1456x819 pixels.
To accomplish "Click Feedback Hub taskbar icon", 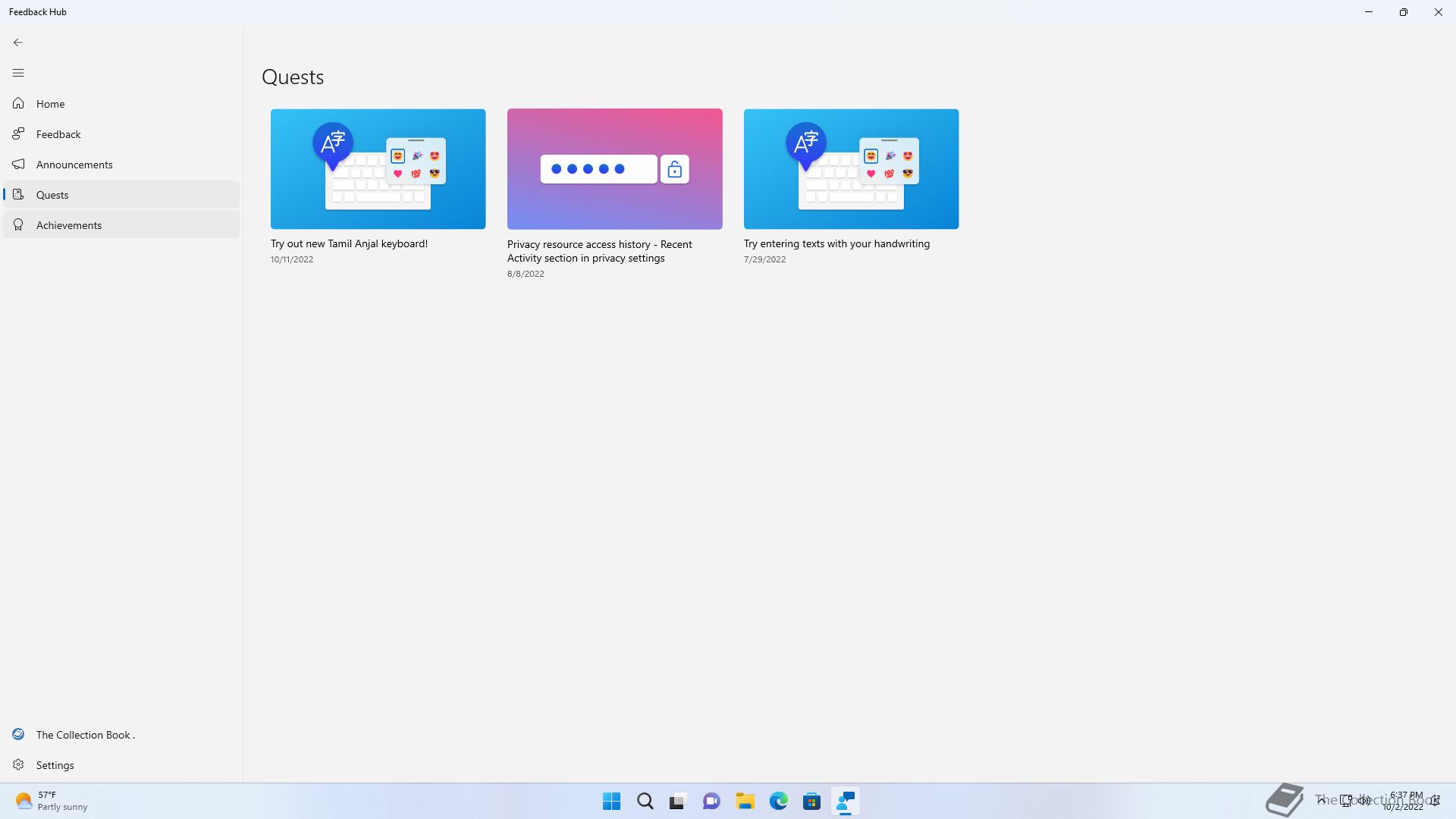I will (845, 802).
